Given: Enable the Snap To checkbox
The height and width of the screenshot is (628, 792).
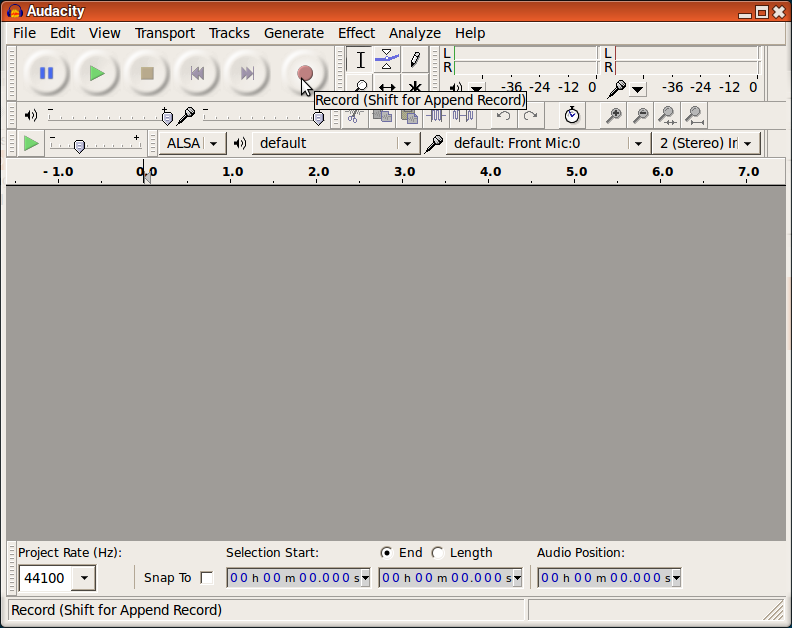Looking at the screenshot, I should pos(207,578).
